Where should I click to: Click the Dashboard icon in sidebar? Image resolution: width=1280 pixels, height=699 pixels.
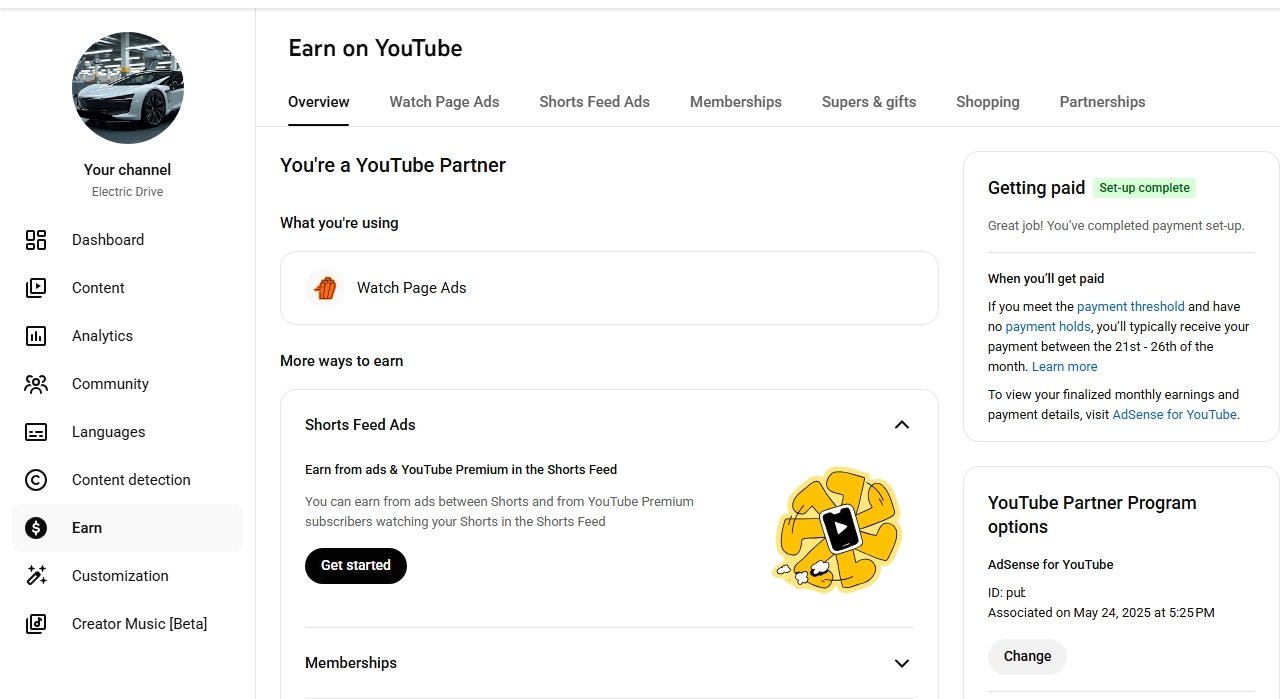click(36, 240)
